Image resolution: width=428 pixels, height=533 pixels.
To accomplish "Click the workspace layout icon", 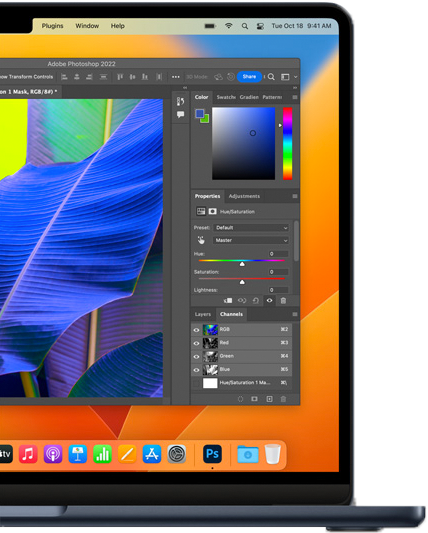I will 285,77.
